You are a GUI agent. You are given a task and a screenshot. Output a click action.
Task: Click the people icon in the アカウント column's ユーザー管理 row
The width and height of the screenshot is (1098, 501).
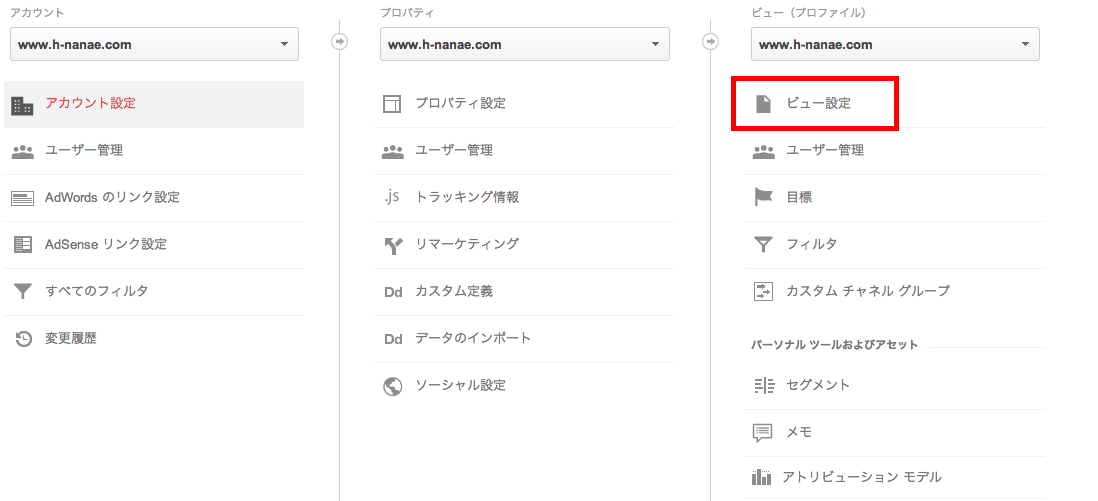22,151
